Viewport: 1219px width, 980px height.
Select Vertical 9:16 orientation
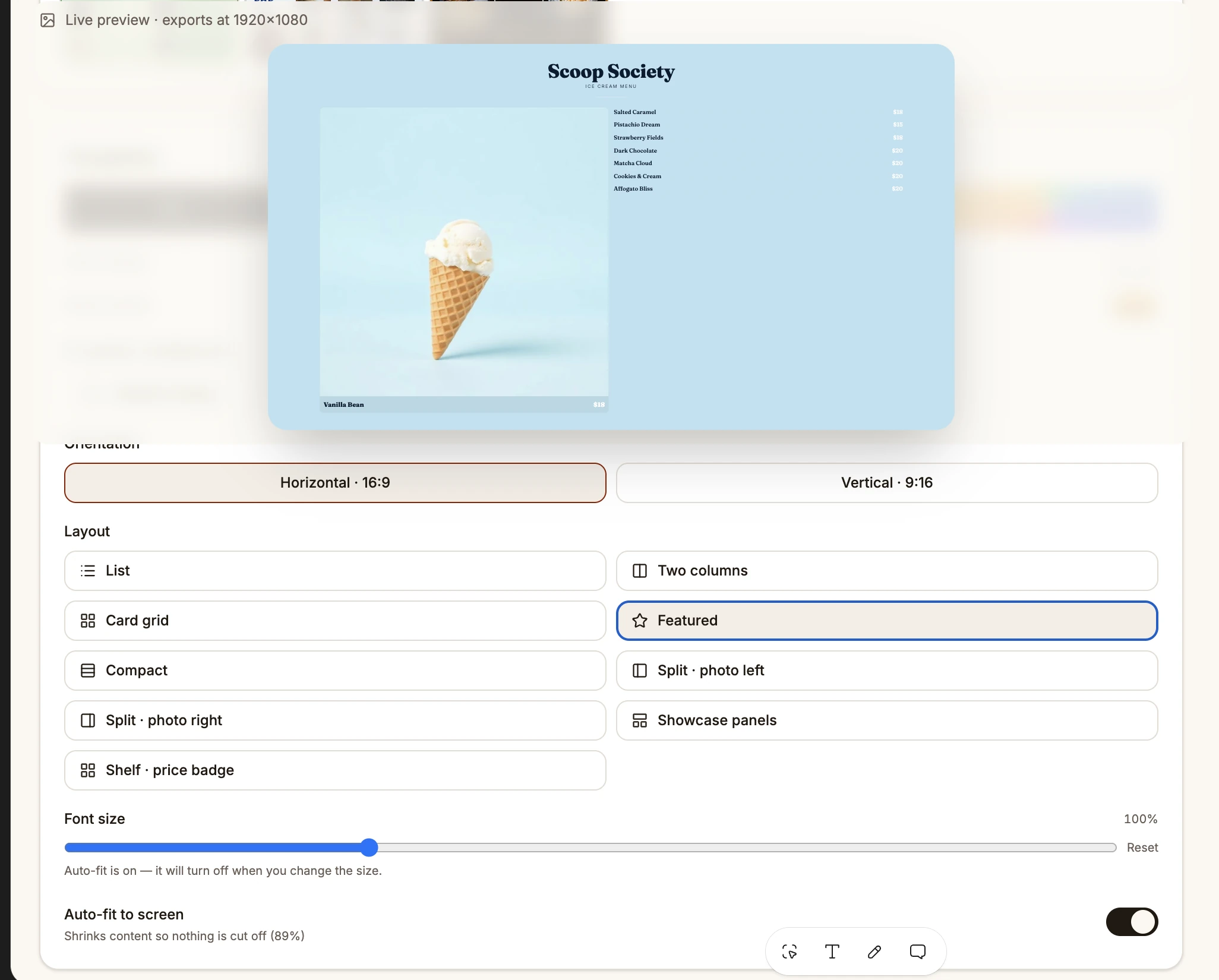[x=887, y=482]
